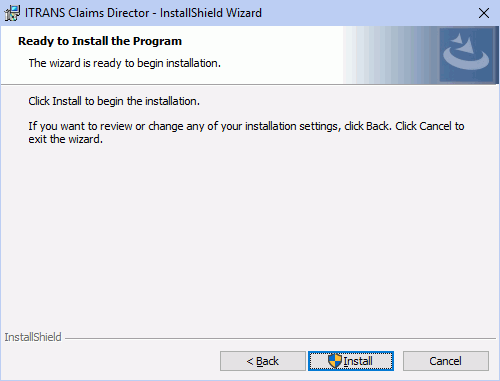500x381 pixels.
Task: Select the Ready to Install the Program heading
Action: [100, 41]
